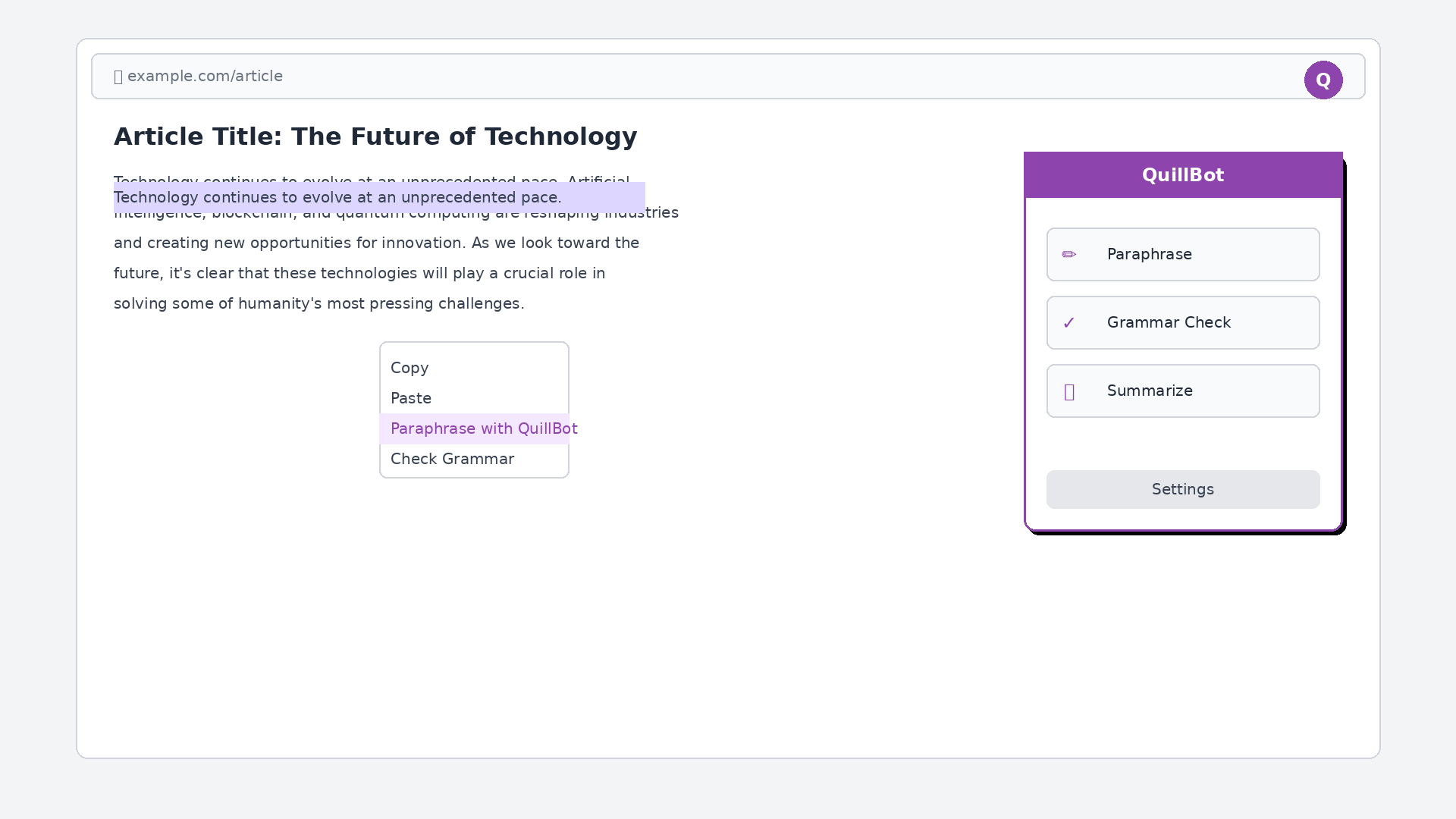Click the Paraphrase card in QuillBot sidebar

click(x=1182, y=254)
